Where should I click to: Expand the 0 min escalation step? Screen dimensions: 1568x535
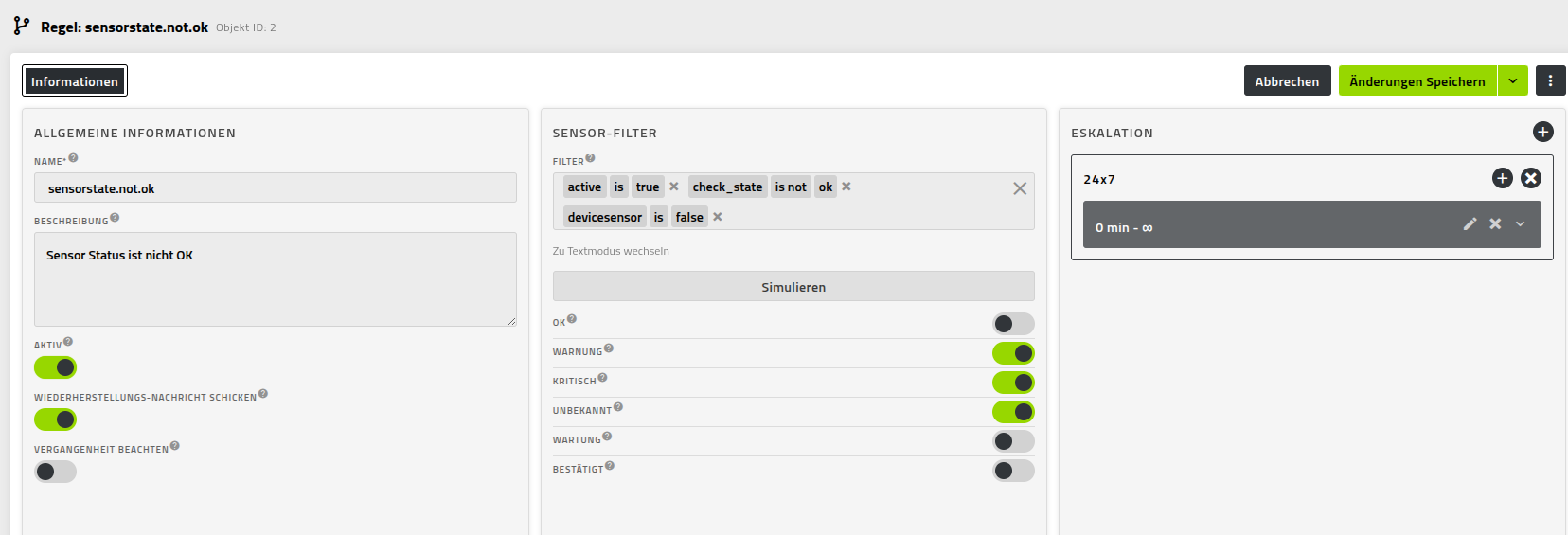[1521, 224]
